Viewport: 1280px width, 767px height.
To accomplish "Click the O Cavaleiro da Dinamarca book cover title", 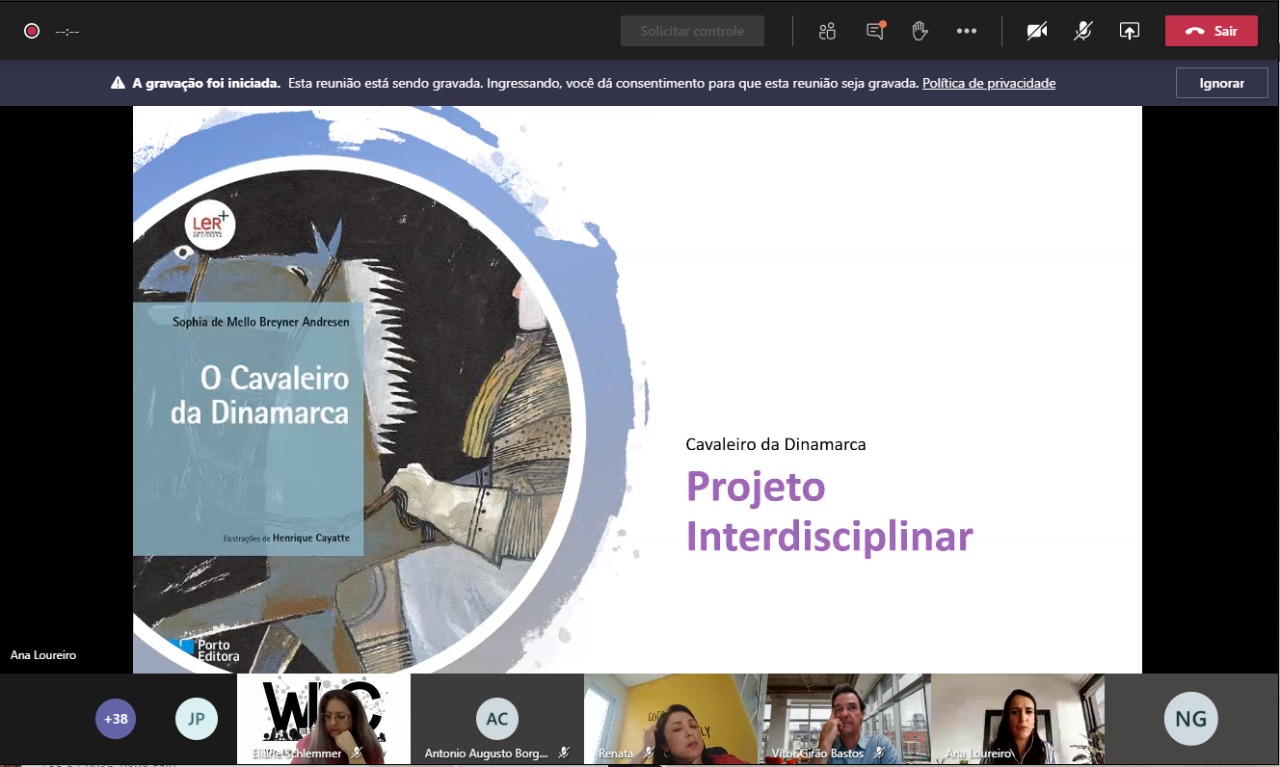I will [x=260, y=394].
